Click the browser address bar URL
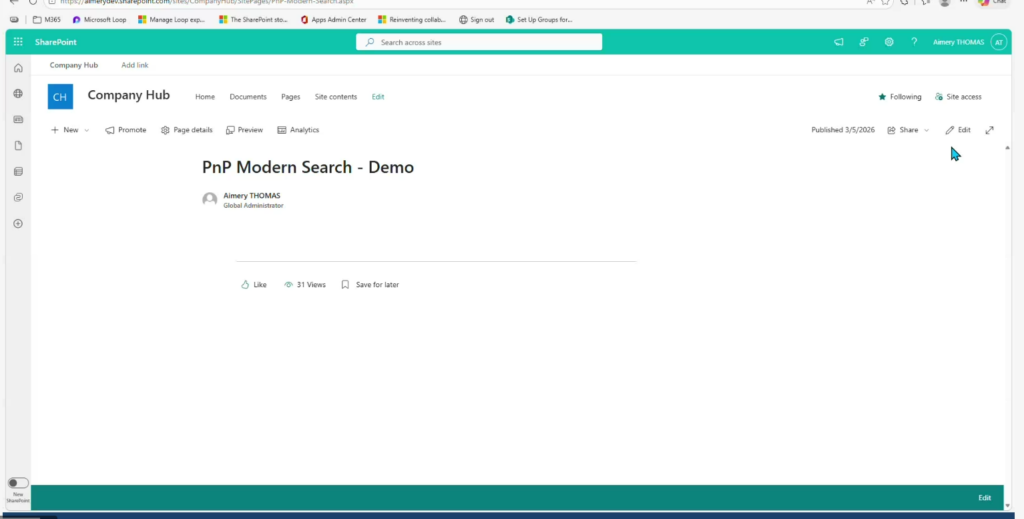The image size is (1024, 519). tap(207, 2)
